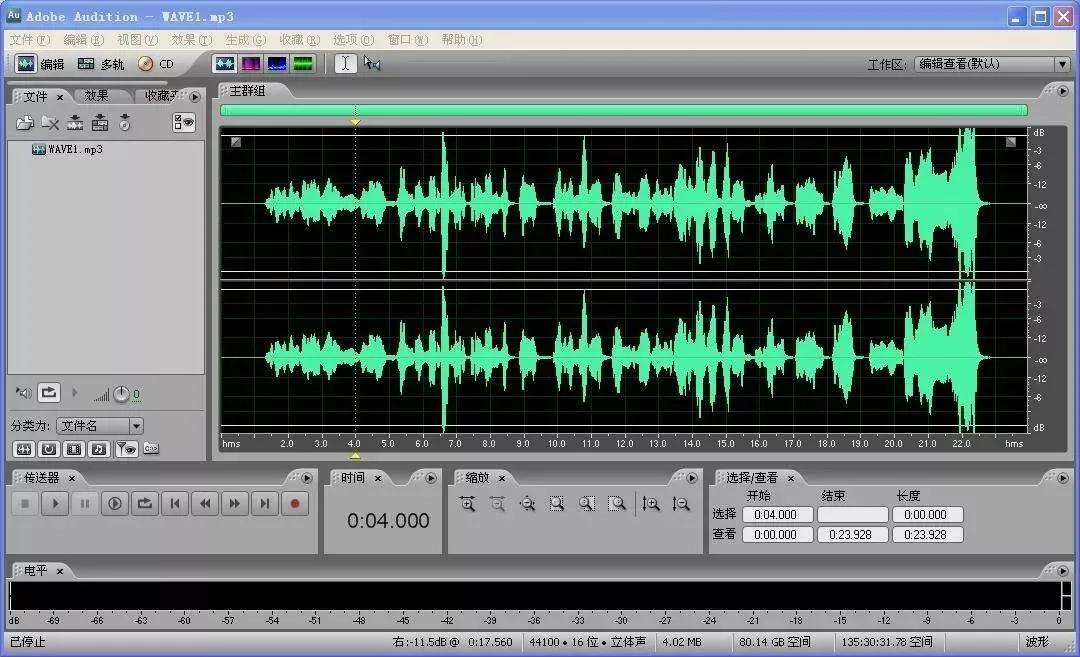Click horizontal zoom in magnifier icon
Screen dimensions: 1080x657
tap(467, 504)
